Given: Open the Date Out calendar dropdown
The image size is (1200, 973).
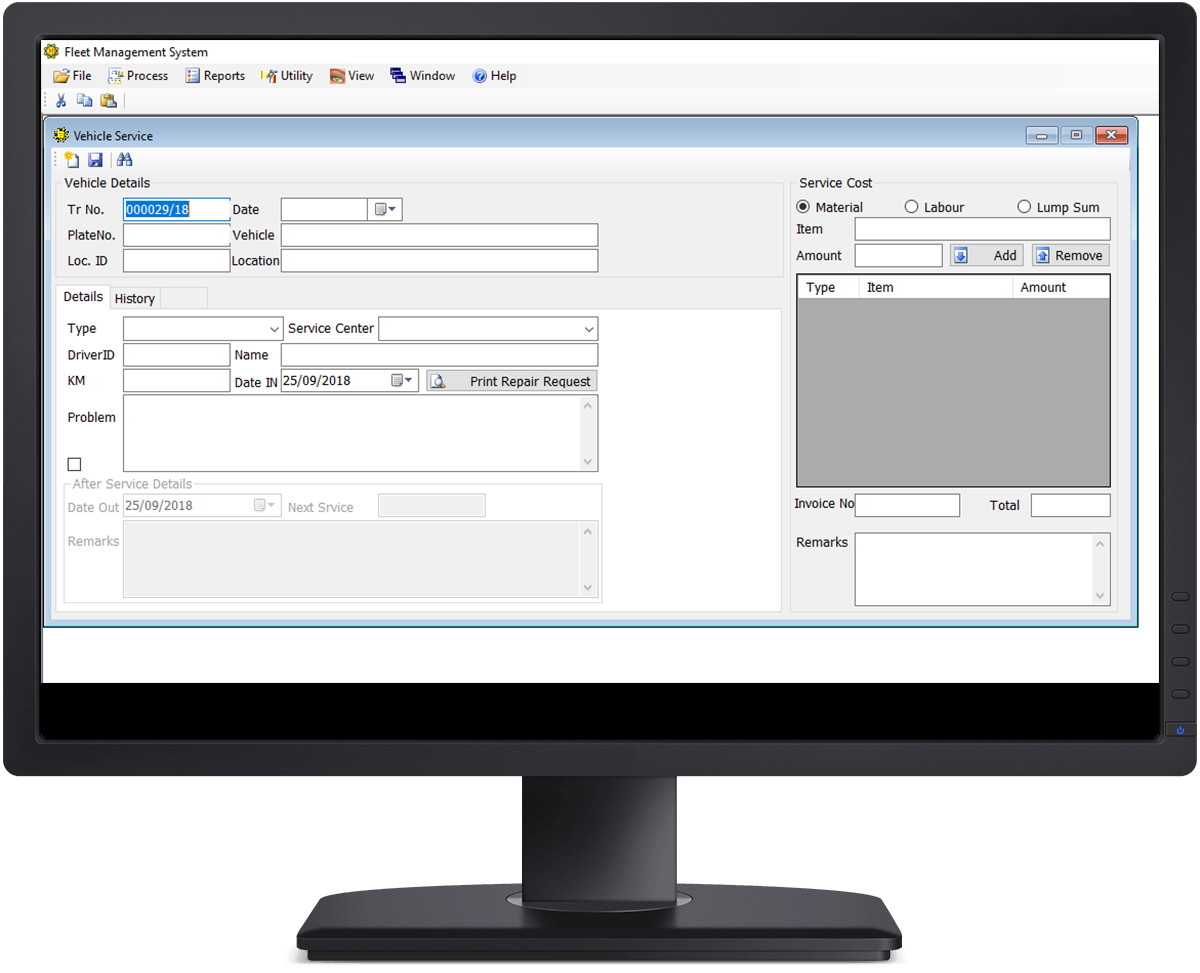Looking at the screenshot, I should pyautogui.click(x=264, y=506).
